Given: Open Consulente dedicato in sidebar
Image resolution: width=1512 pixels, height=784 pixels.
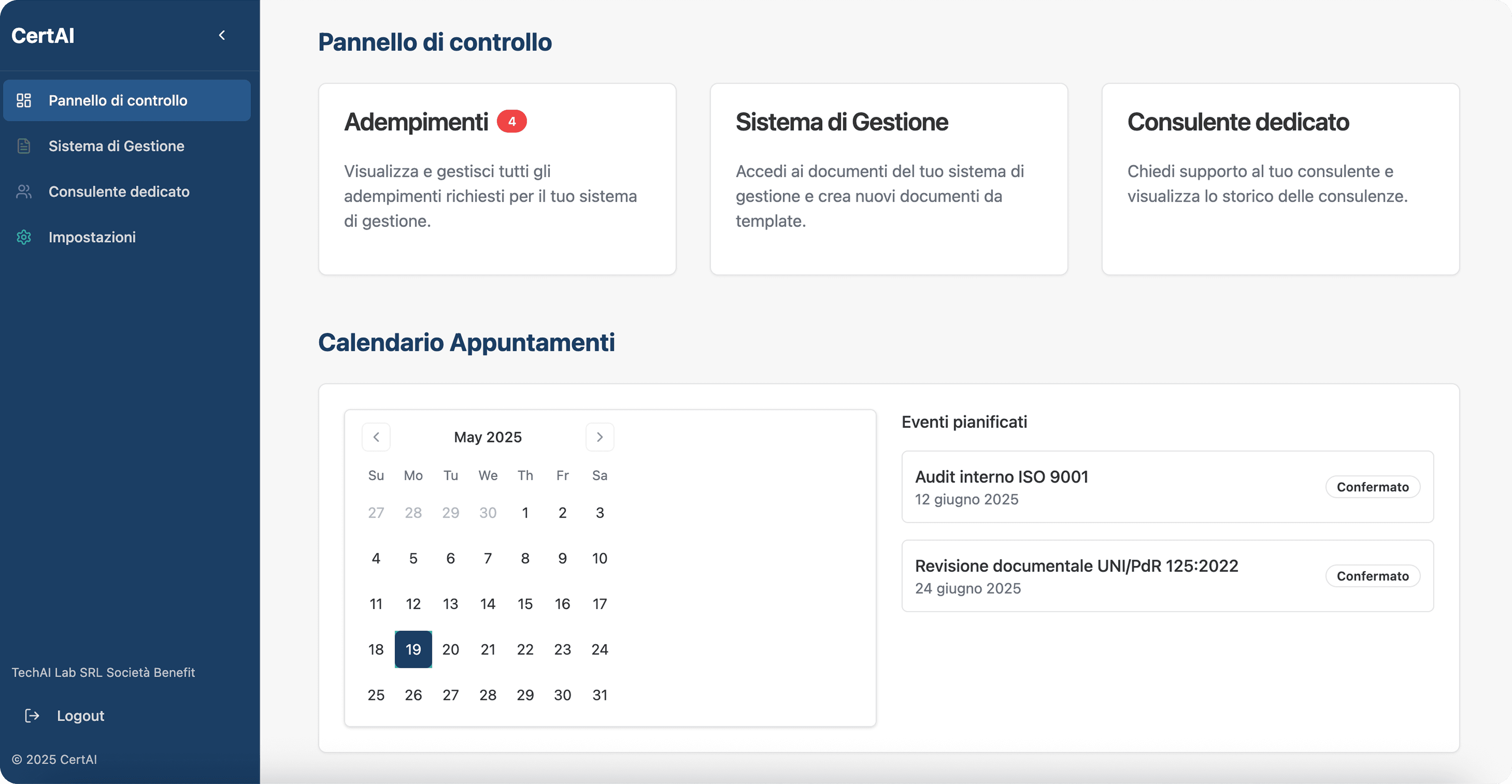Looking at the screenshot, I should tap(127, 191).
